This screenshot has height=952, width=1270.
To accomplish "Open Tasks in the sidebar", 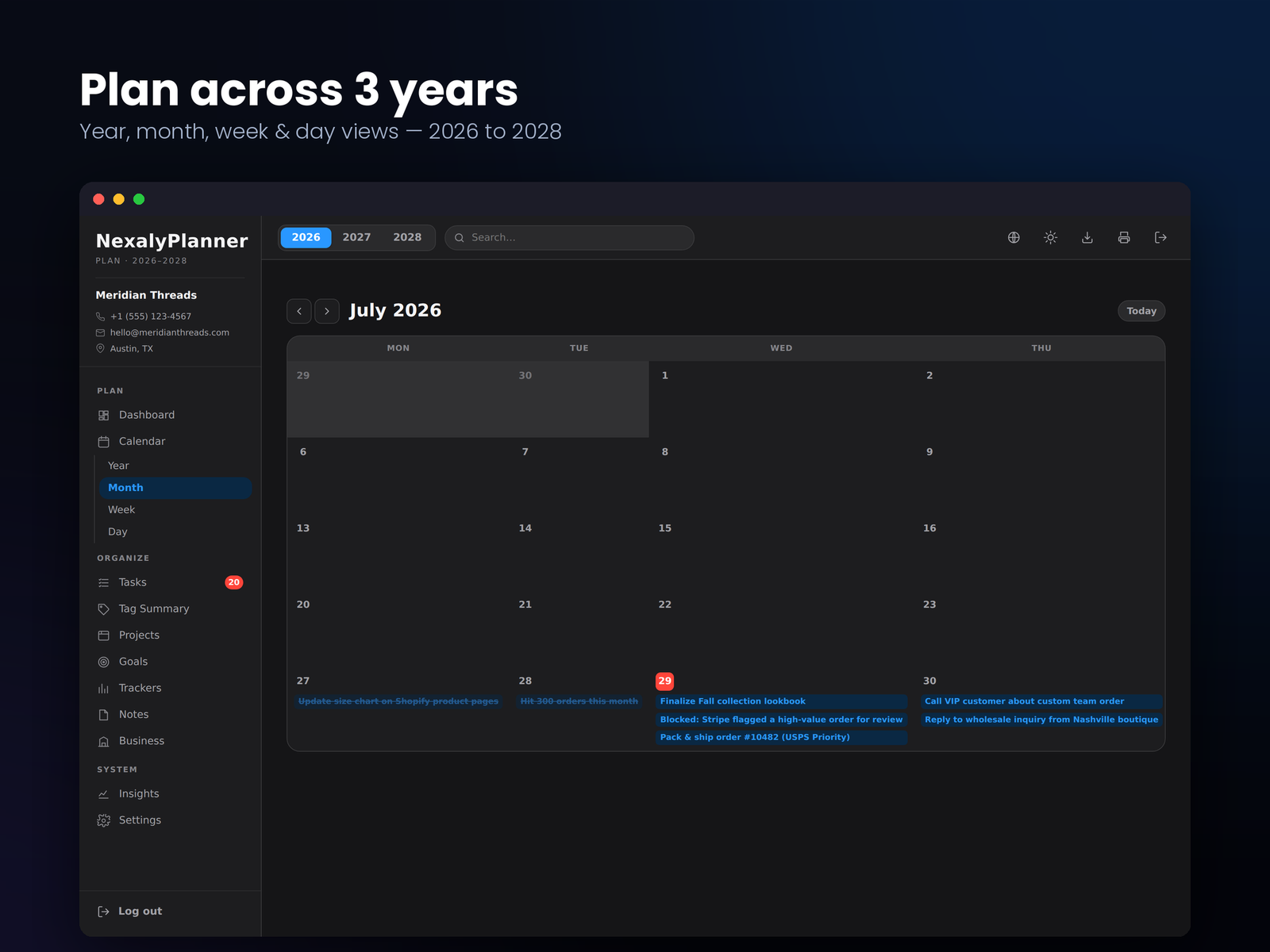I will click(171, 582).
